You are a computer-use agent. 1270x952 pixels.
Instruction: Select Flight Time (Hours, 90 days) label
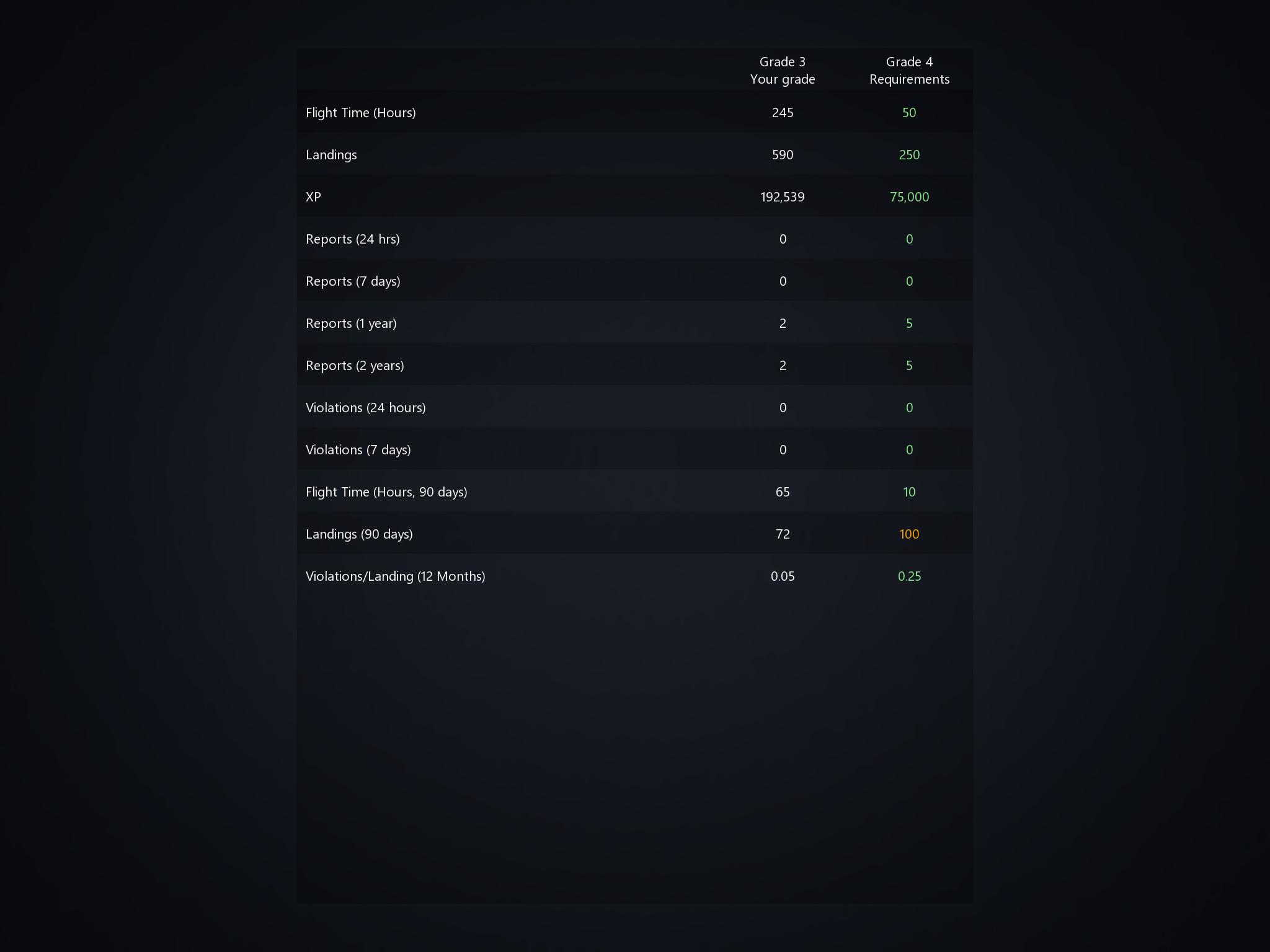pyautogui.click(x=386, y=492)
